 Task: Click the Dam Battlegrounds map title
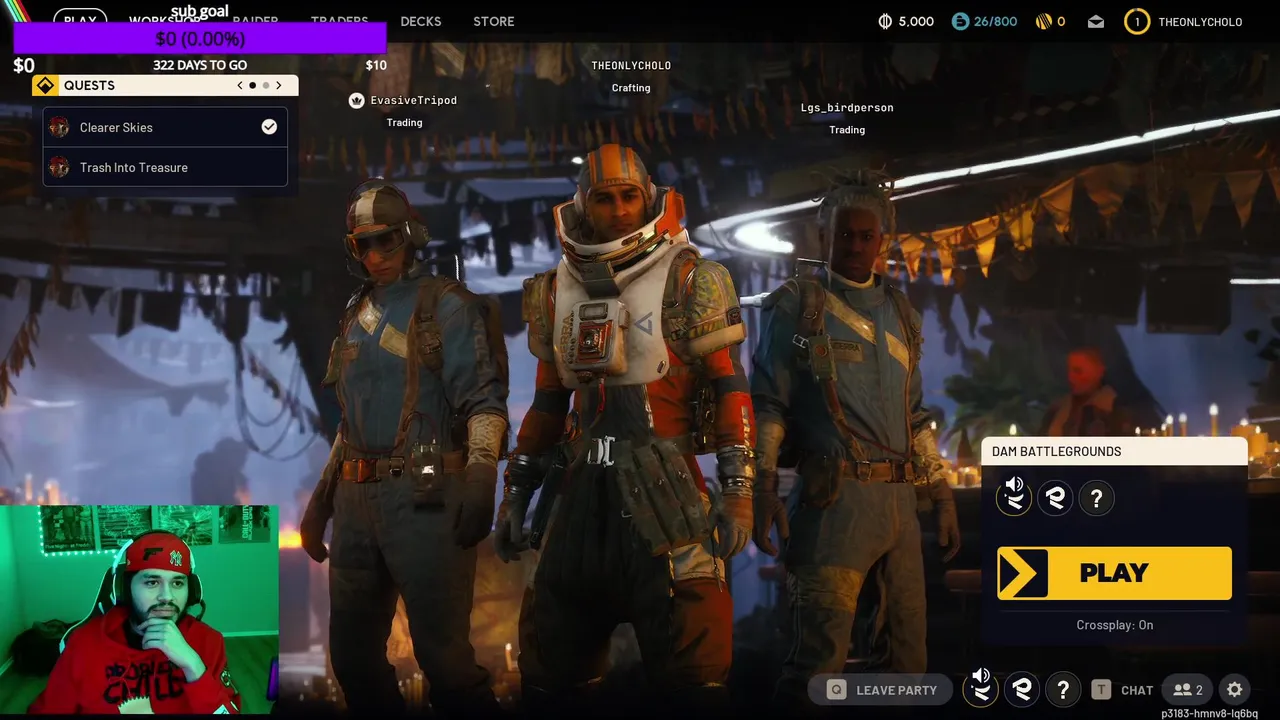pyautogui.click(x=1056, y=451)
